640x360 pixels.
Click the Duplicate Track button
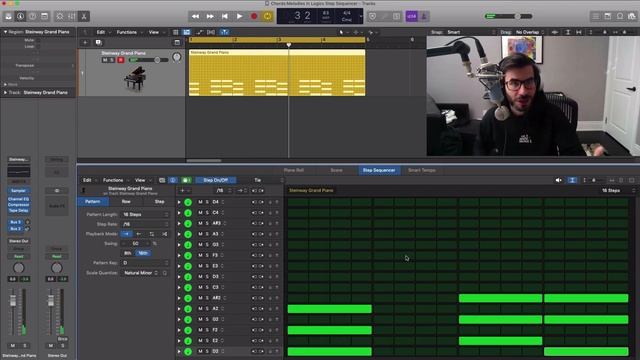98,42
